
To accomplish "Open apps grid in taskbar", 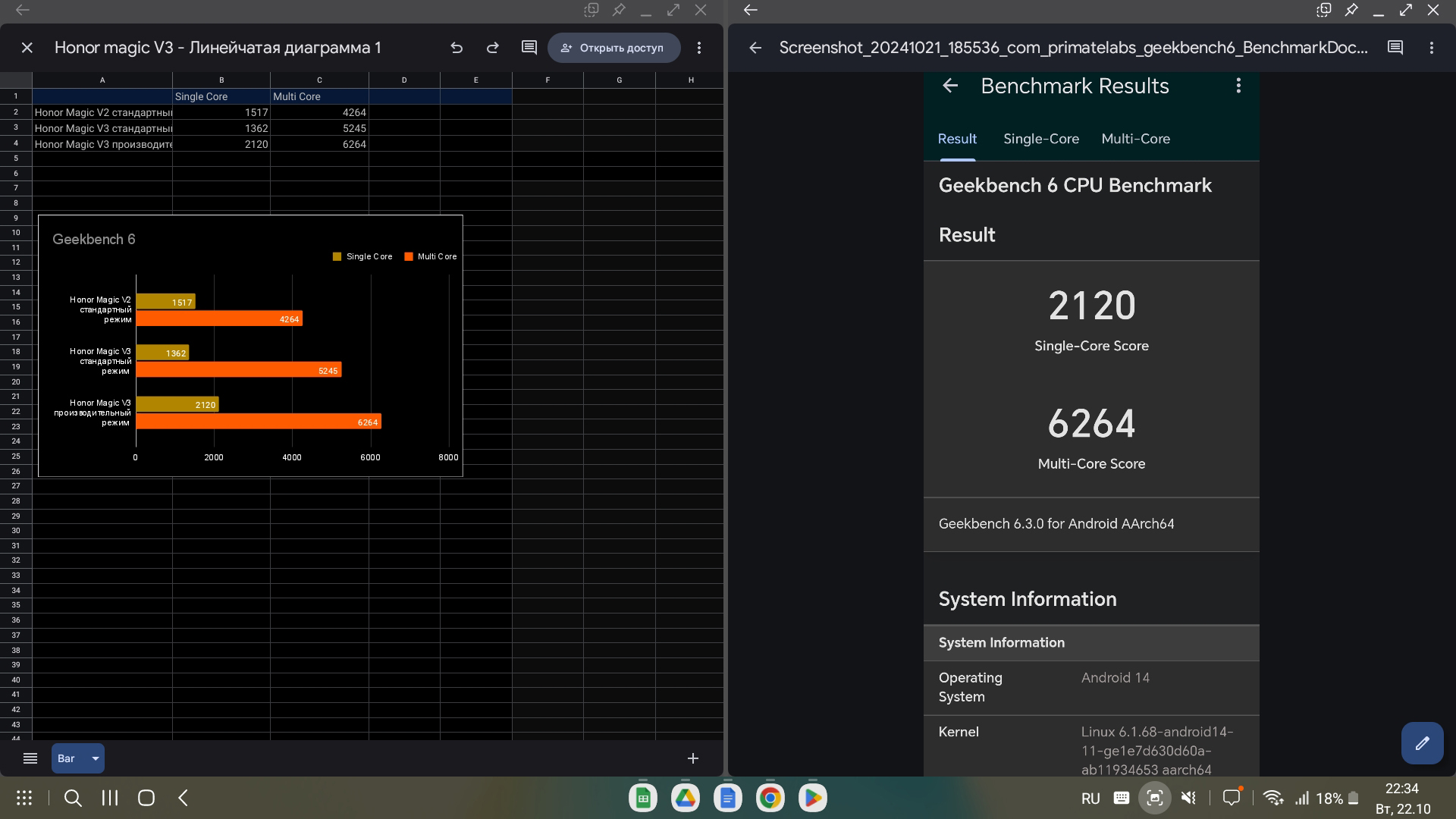I will (24, 798).
